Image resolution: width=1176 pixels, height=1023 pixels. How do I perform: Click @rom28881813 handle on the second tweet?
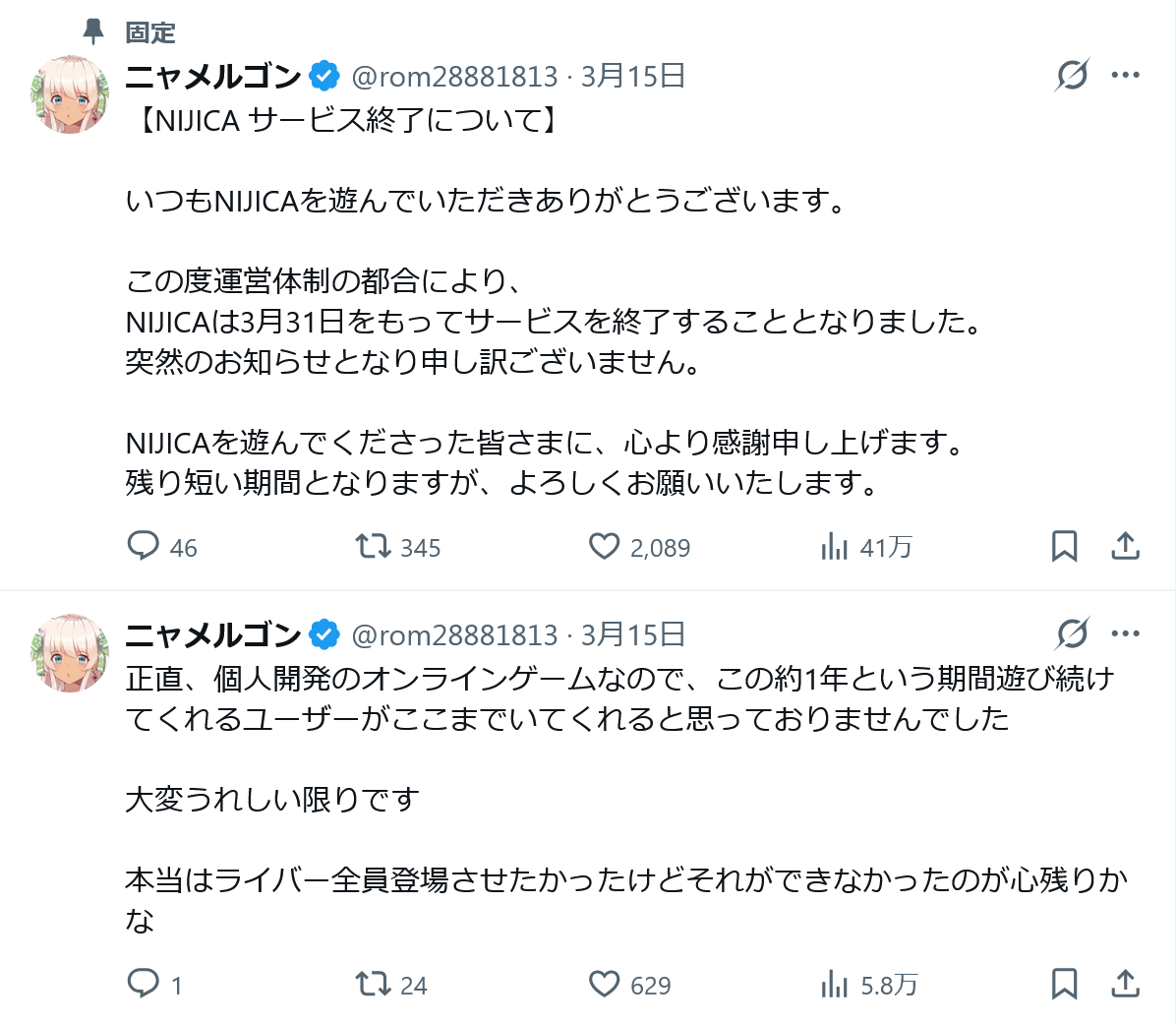coord(454,635)
